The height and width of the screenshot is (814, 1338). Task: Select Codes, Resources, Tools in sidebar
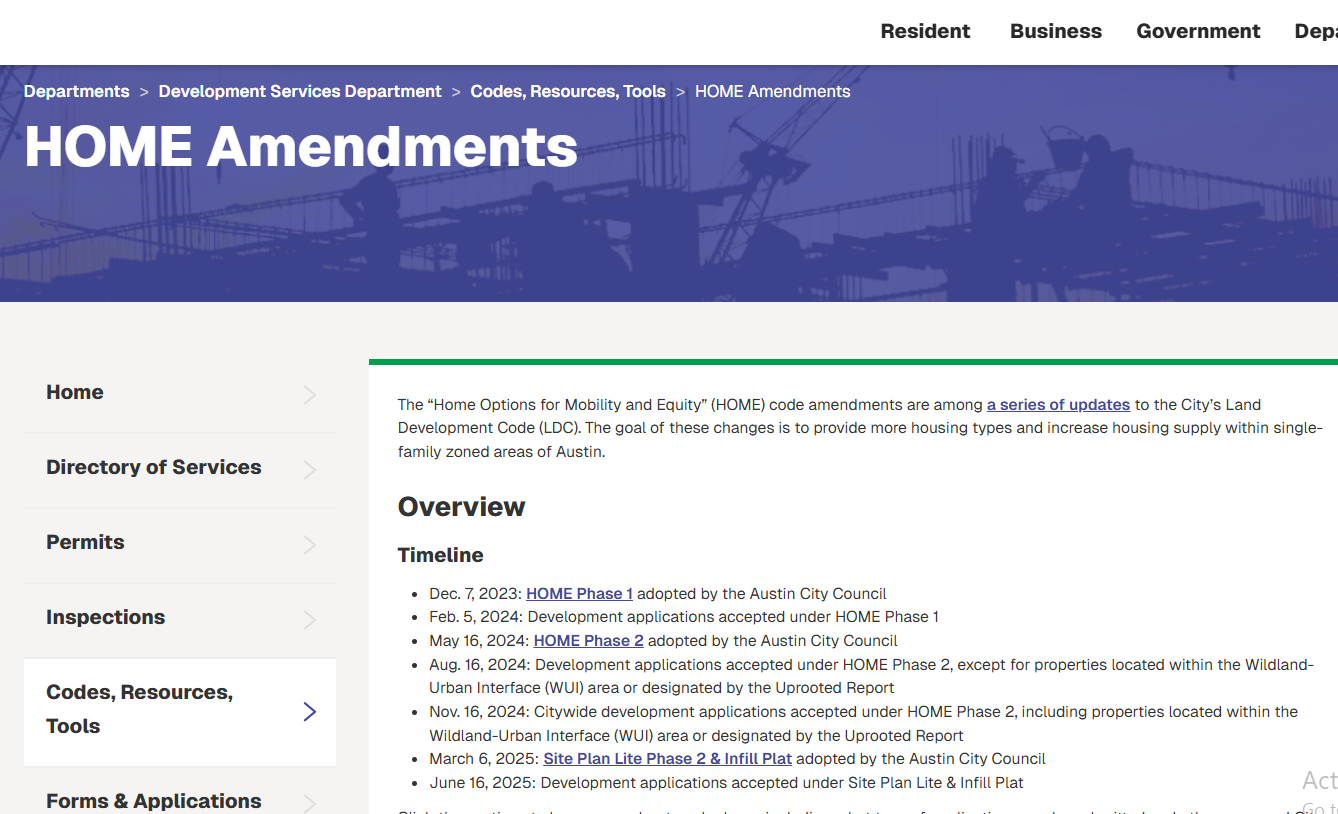pos(139,711)
